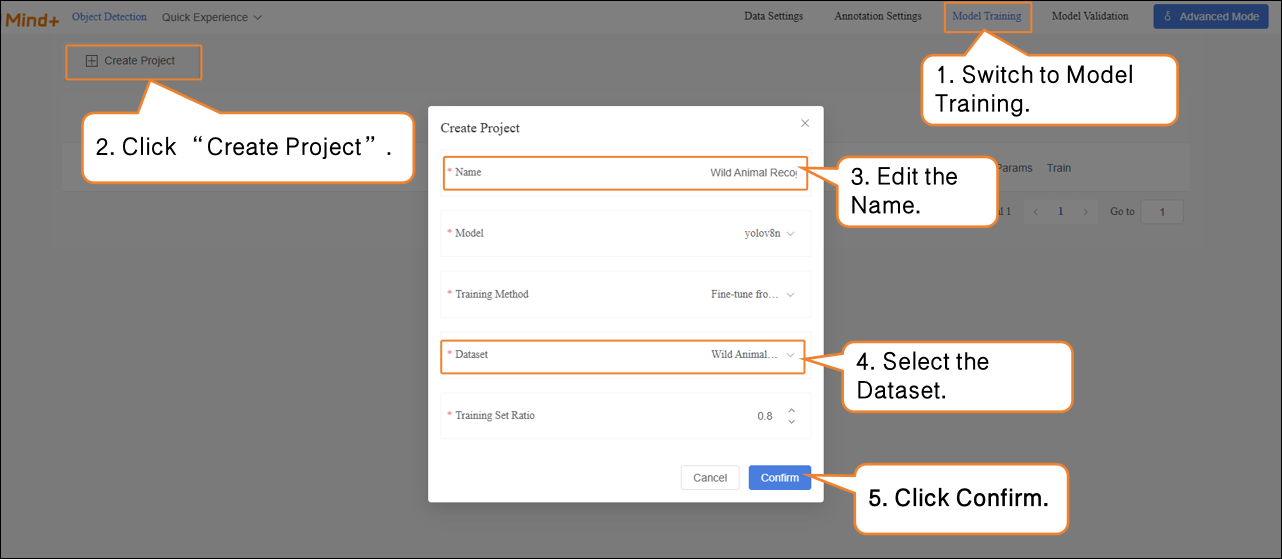Expand the Training Method dropdown
This screenshot has height=559, width=1282.
(753, 295)
